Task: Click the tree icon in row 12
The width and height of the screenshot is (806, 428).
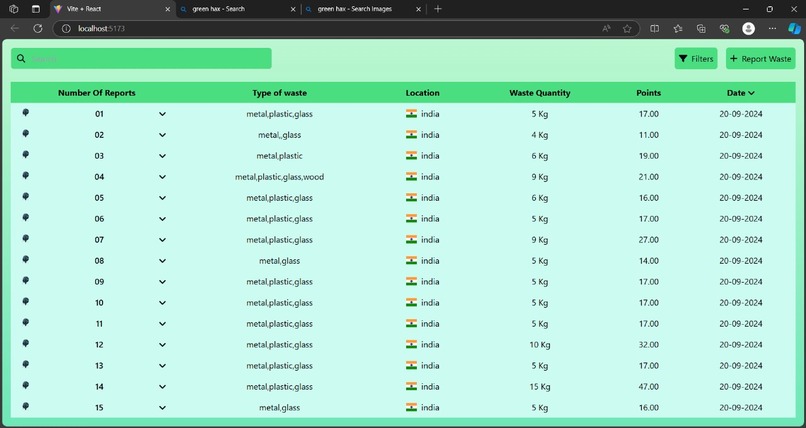Action: (x=26, y=343)
